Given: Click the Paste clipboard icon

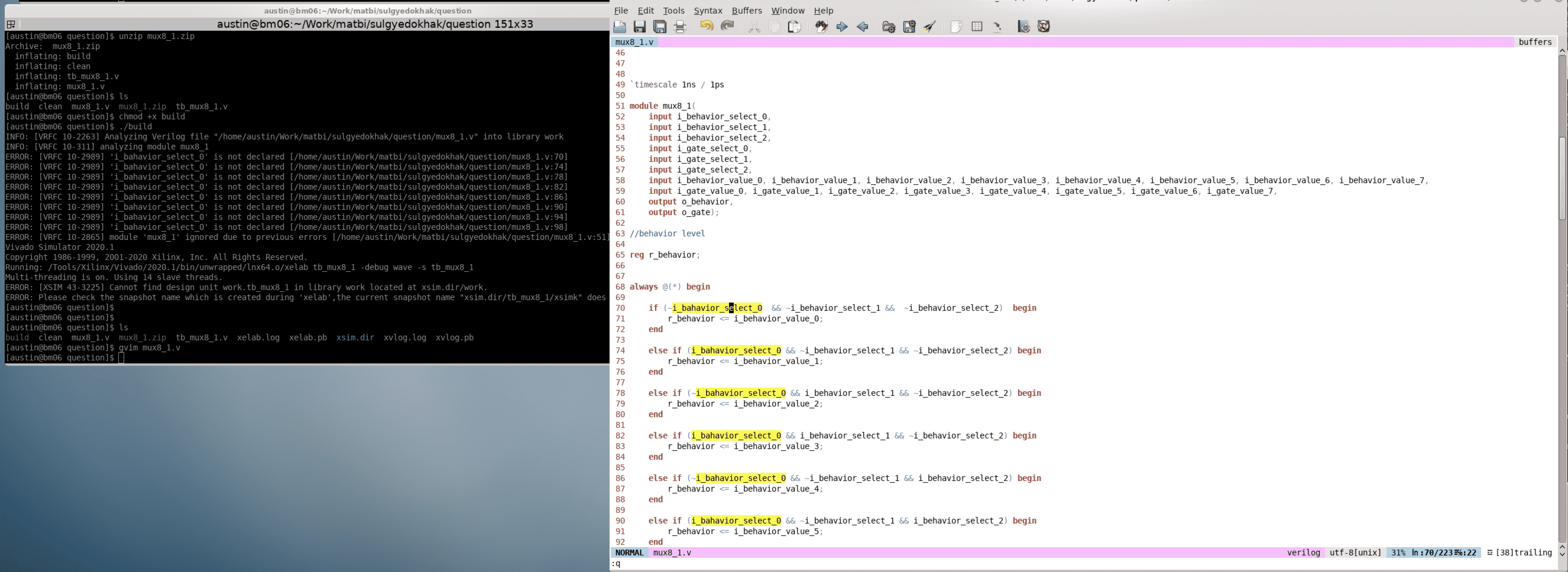Looking at the screenshot, I should coord(794,27).
